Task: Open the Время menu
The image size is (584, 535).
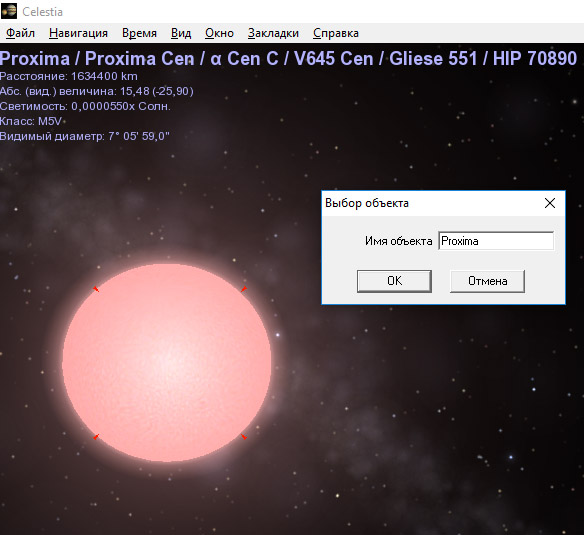Action: [139, 33]
